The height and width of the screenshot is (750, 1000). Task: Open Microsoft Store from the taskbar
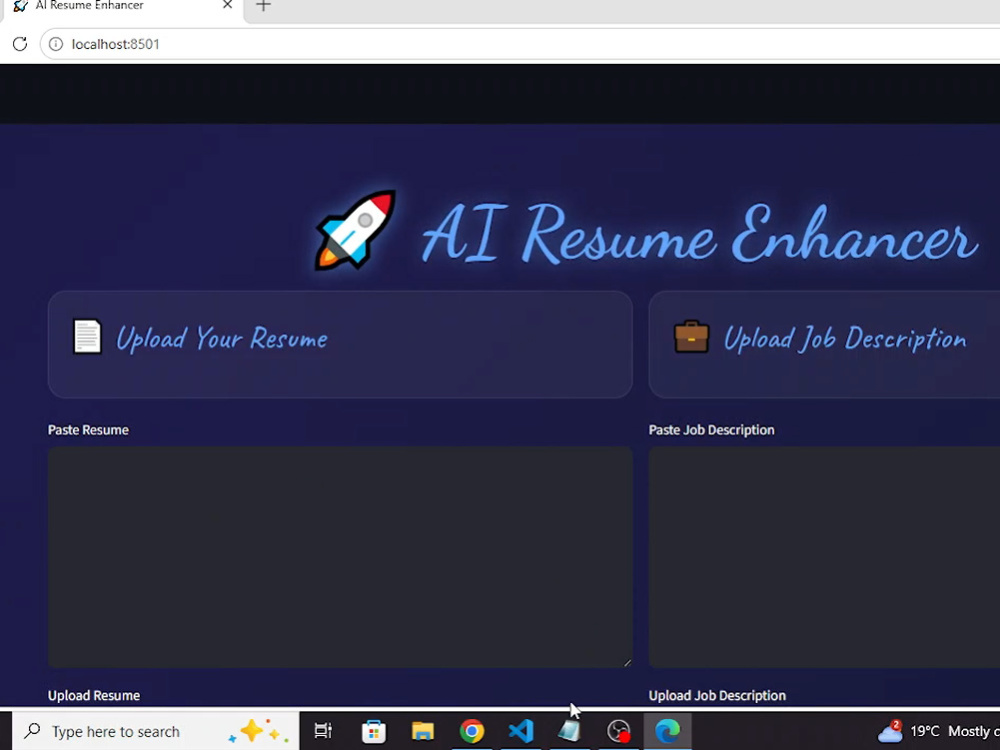click(374, 731)
